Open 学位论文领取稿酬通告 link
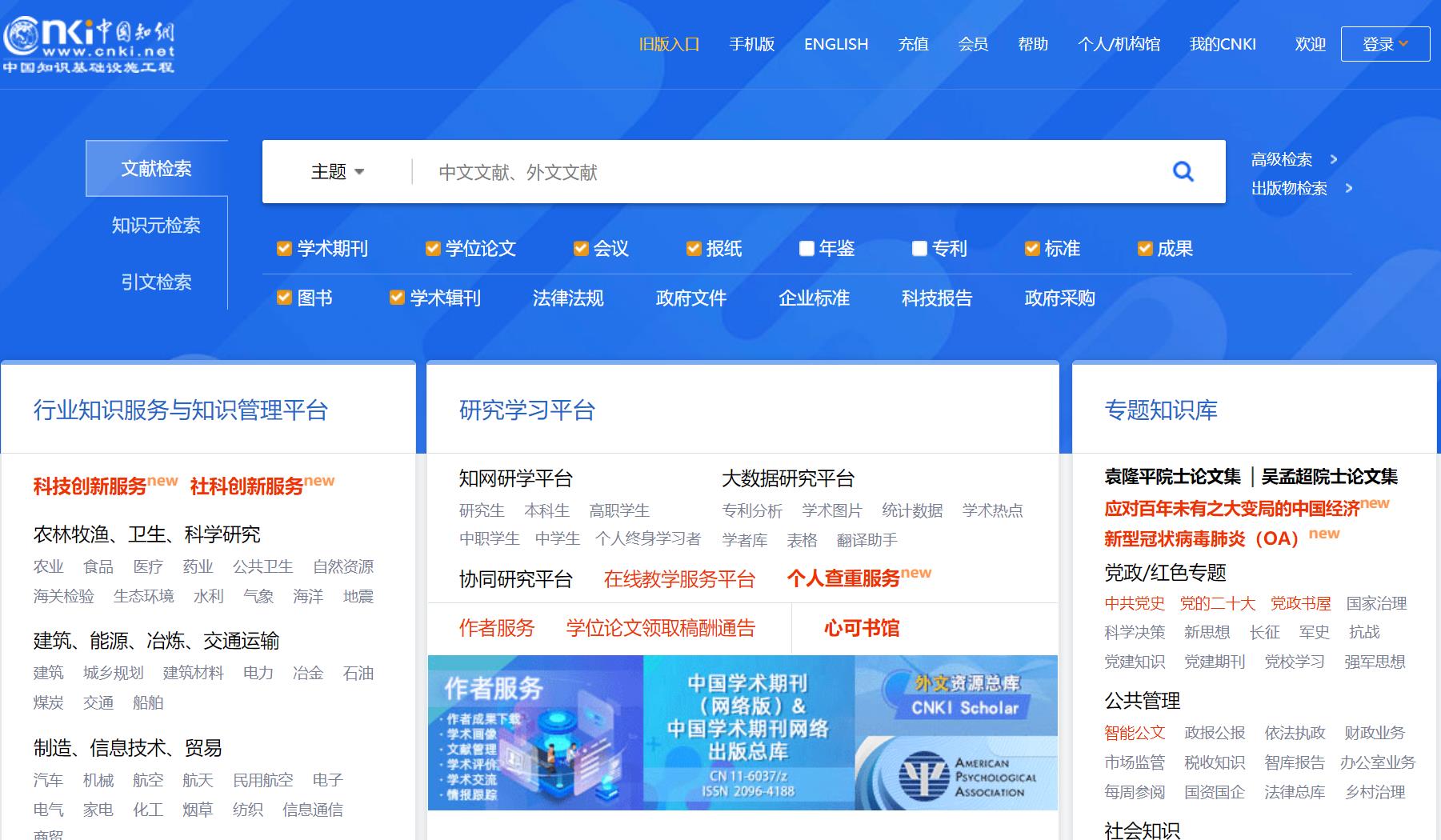 point(661,628)
